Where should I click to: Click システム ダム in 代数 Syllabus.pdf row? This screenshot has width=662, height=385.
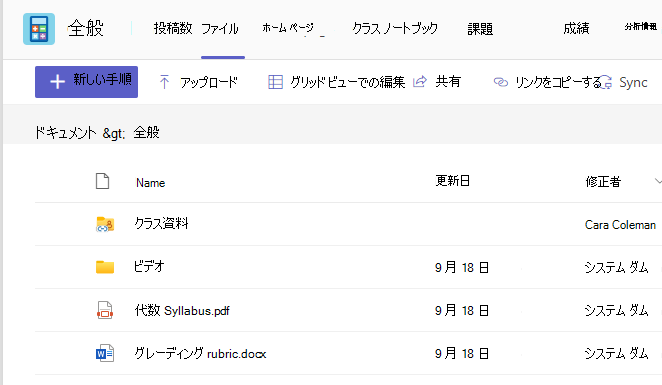pyautogui.click(x=616, y=311)
